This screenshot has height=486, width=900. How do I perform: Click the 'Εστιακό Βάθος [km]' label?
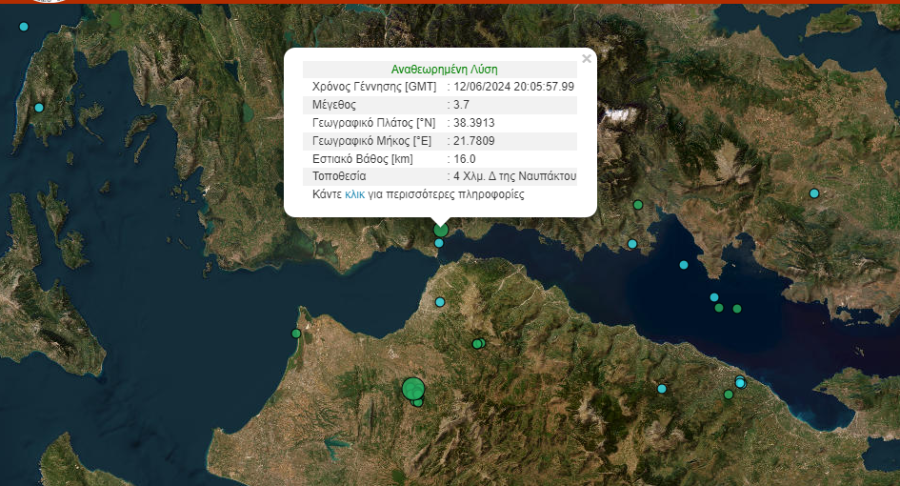362,159
